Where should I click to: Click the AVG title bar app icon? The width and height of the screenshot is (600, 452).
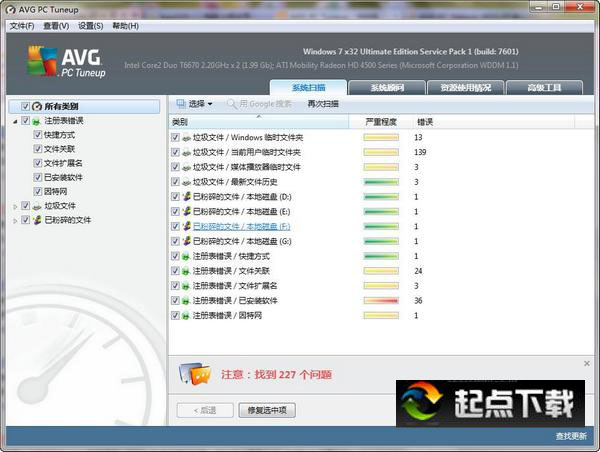click(x=11, y=10)
